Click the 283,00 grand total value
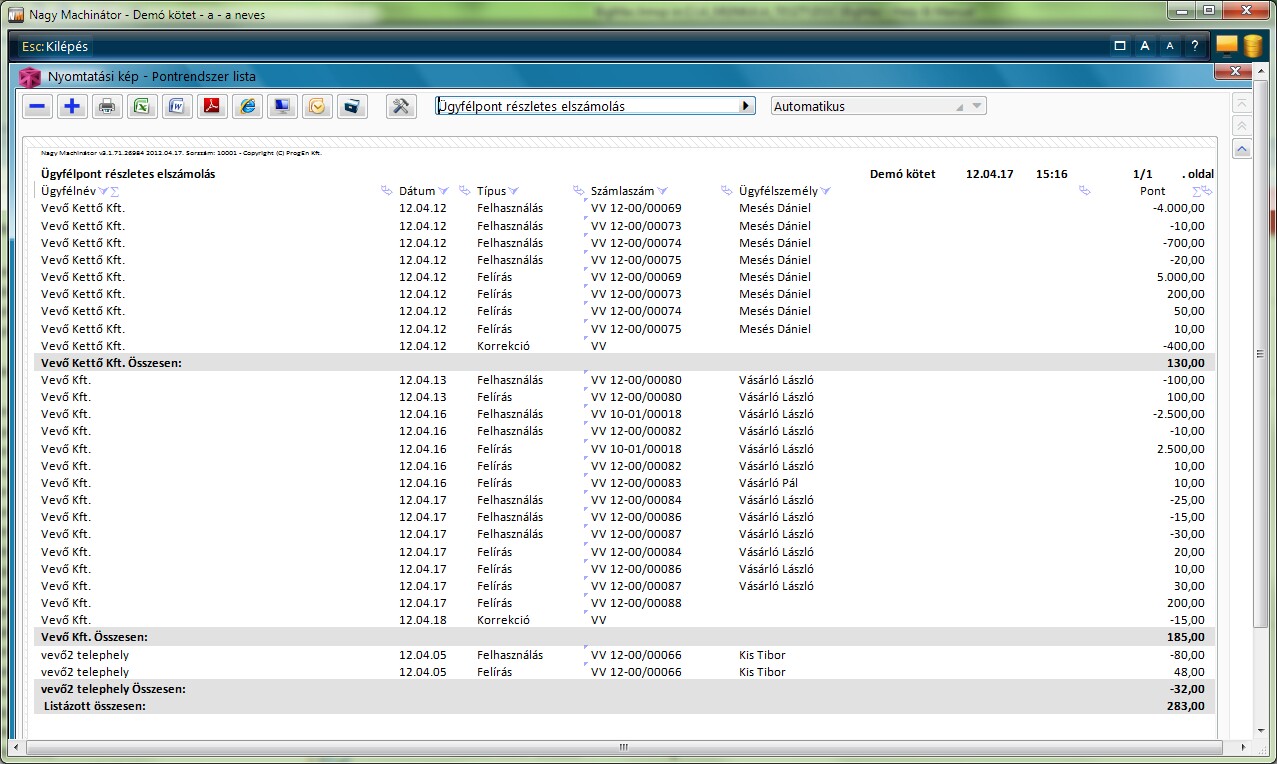1277x764 pixels. point(1185,706)
